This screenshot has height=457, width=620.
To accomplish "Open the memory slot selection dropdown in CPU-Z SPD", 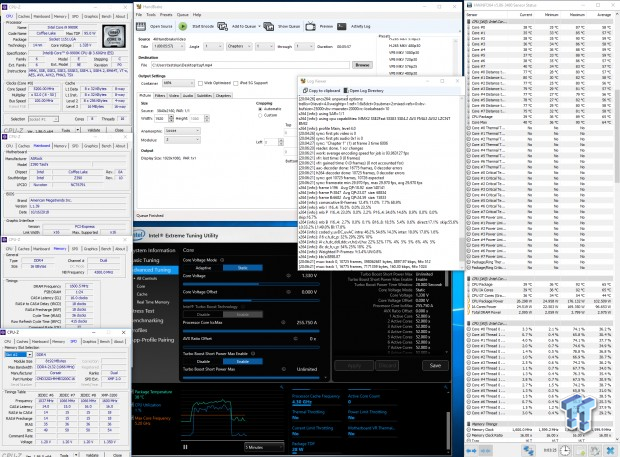I will pyautogui.click(x=19, y=354).
